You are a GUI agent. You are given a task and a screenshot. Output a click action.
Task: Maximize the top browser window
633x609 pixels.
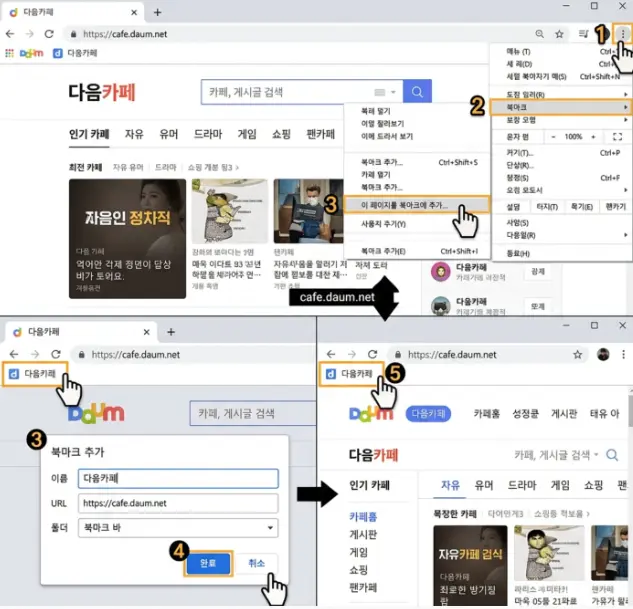click(x=594, y=6)
